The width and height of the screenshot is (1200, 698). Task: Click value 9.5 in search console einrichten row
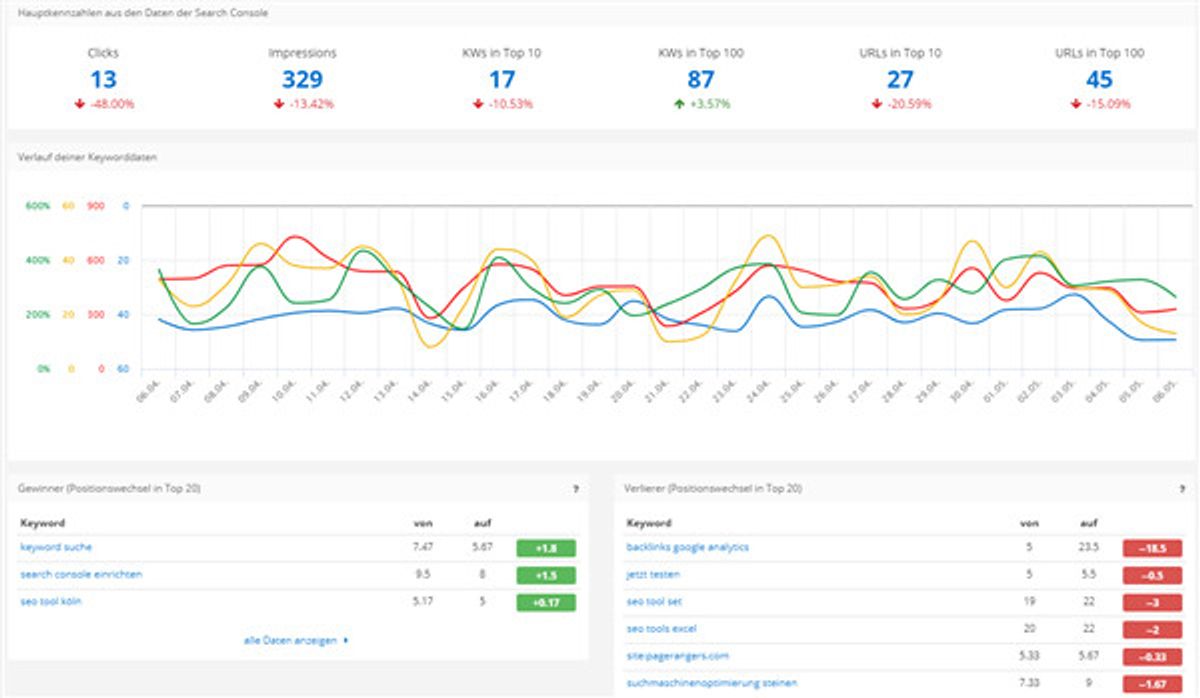423,574
